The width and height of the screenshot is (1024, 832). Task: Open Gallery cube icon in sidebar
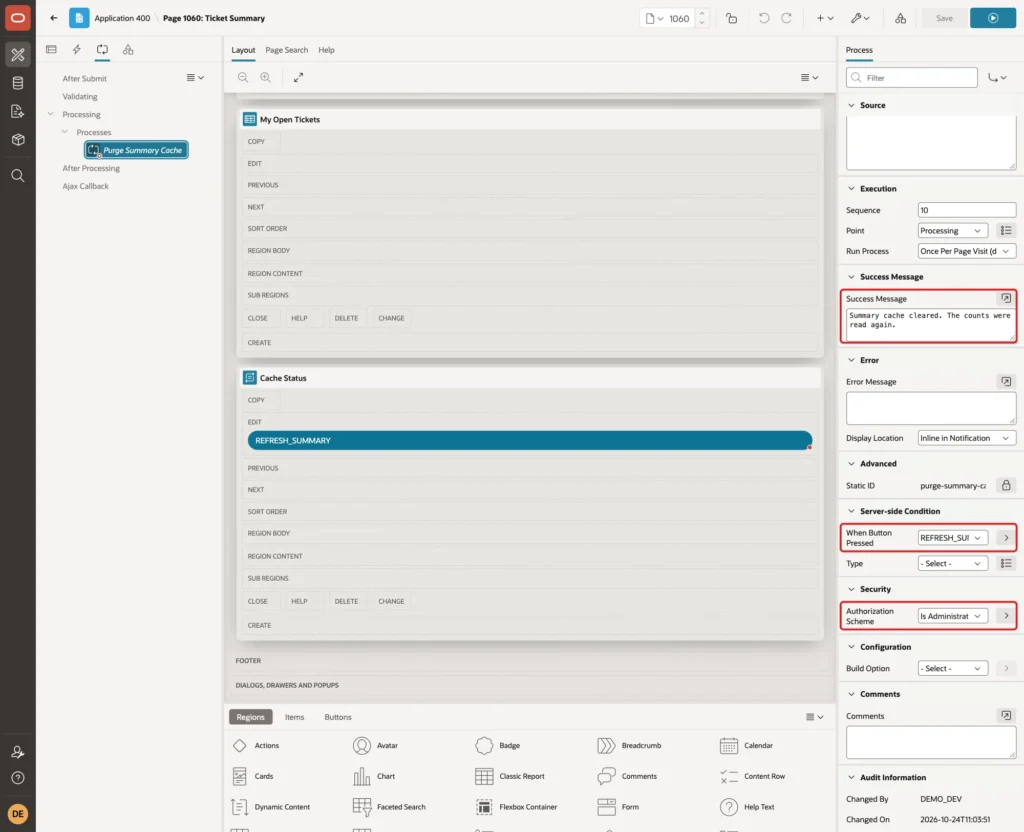[18, 139]
